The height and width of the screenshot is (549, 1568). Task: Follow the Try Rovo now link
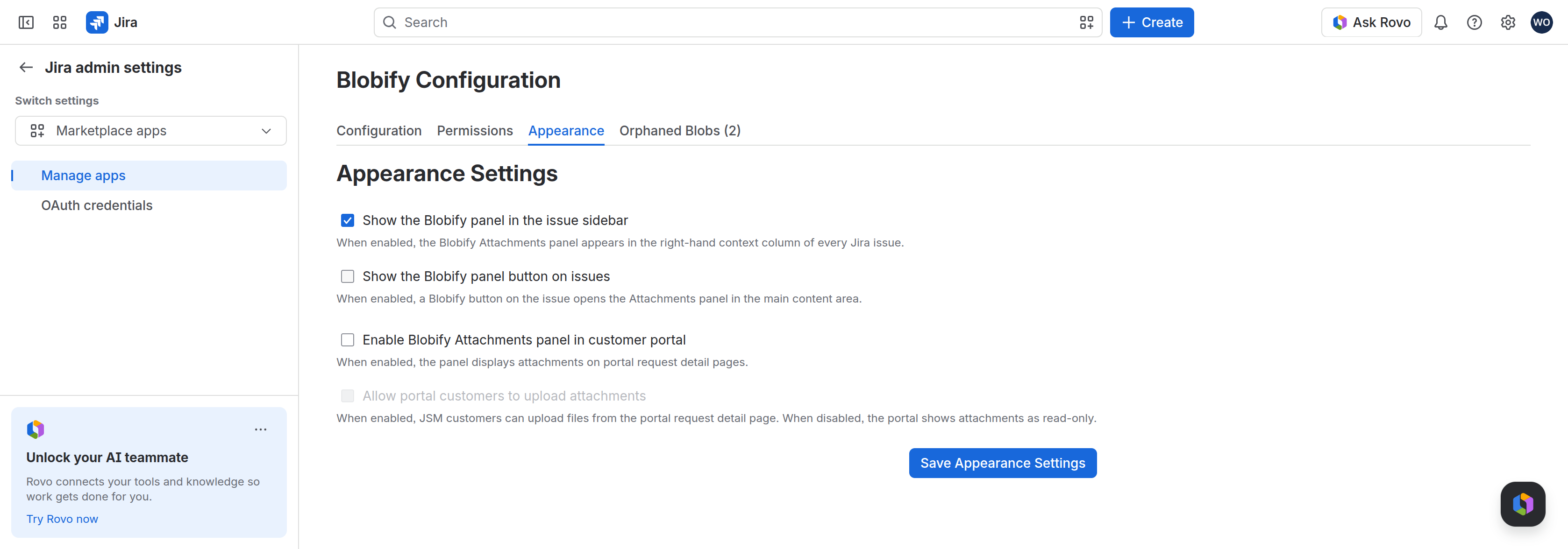click(x=62, y=519)
